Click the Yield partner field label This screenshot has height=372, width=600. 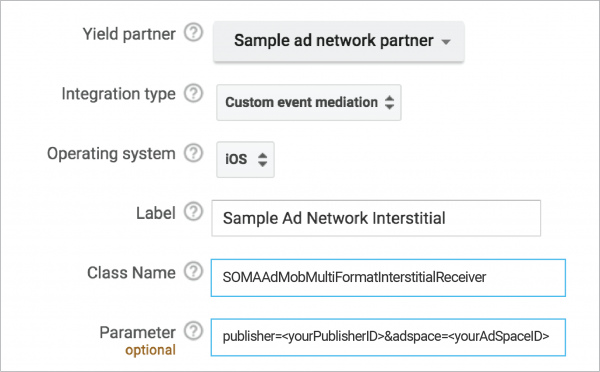point(129,34)
